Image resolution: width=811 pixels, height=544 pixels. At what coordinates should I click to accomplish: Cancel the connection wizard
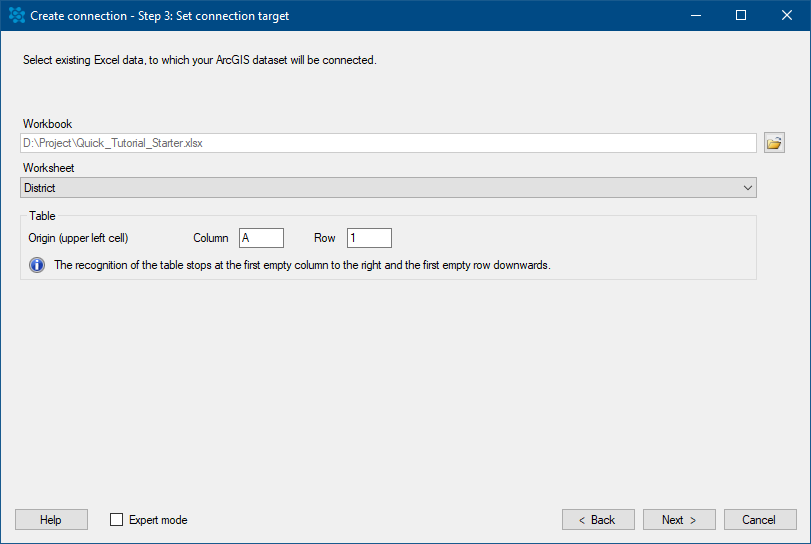(760, 520)
